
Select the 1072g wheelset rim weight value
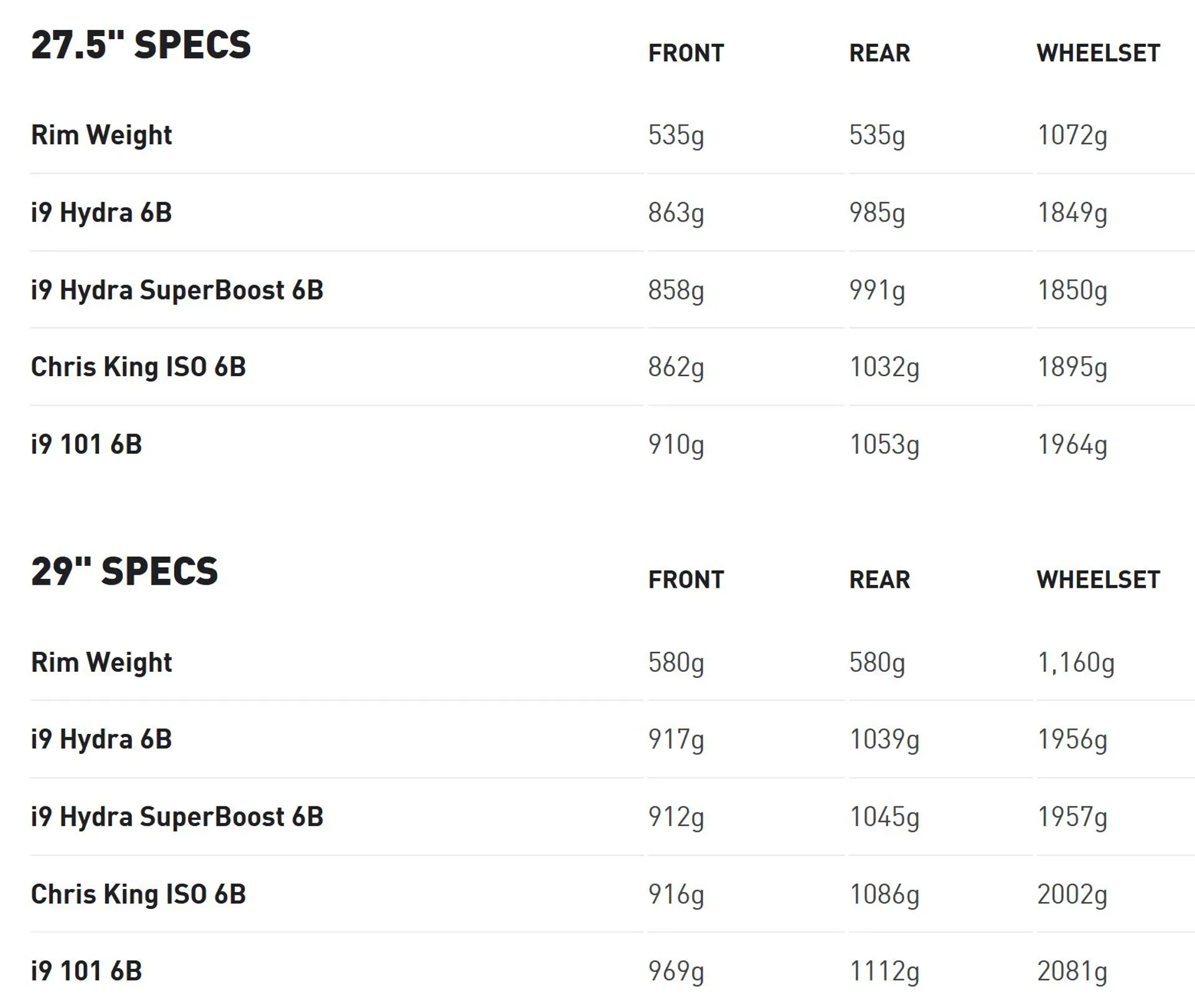(1072, 136)
